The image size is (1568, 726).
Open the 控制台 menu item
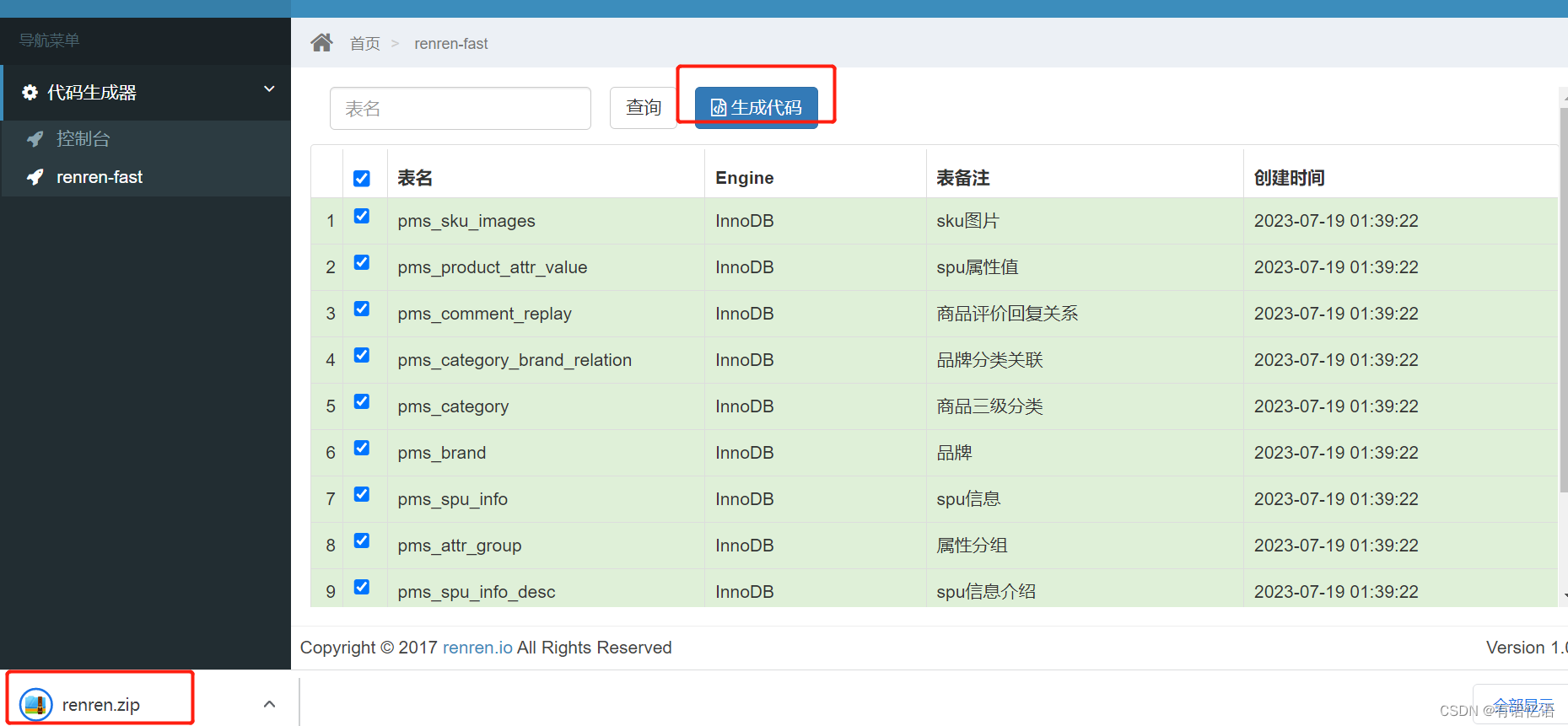pos(146,139)
